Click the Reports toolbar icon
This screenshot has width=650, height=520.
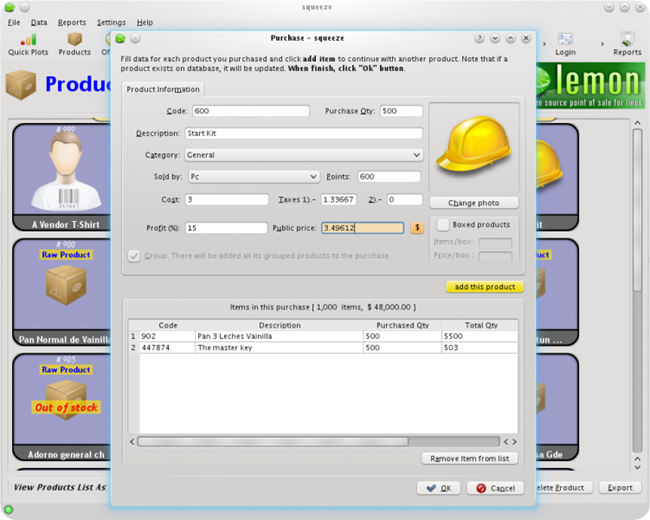point(627,43)
